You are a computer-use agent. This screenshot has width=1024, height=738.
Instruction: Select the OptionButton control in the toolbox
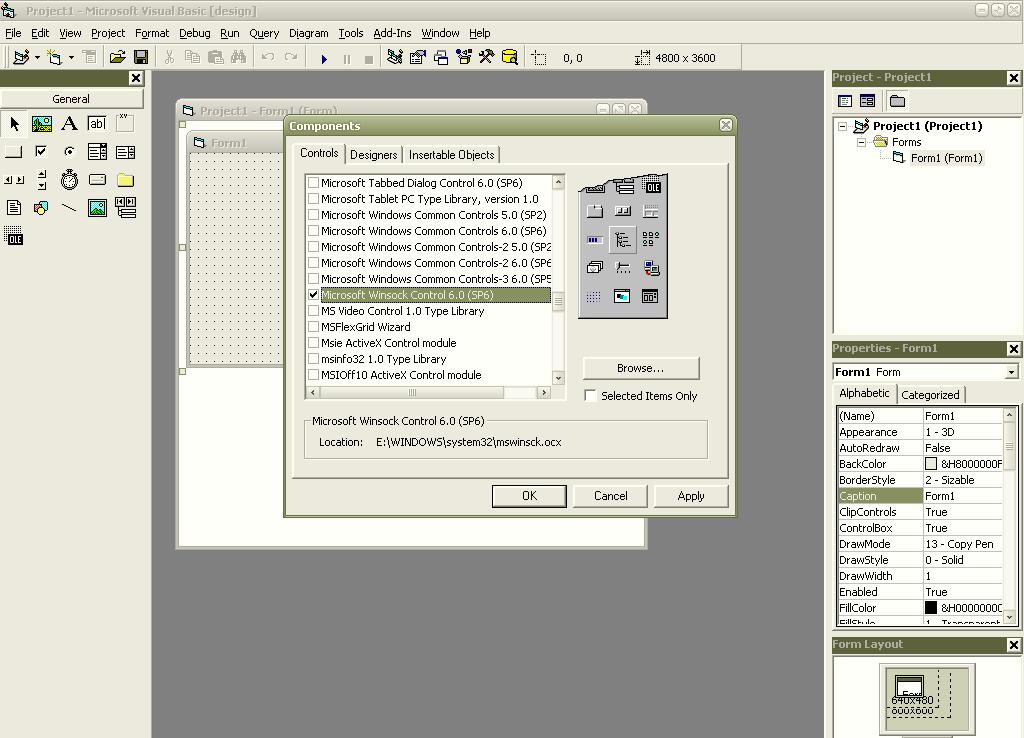(x=69, y=152)
